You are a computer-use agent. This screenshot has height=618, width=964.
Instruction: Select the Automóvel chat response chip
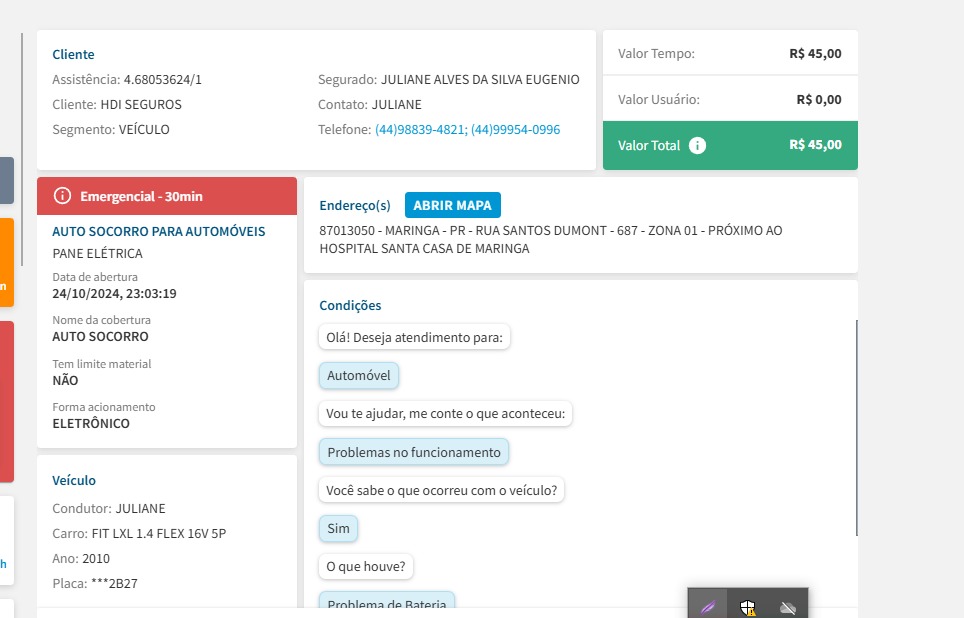click(359, 375)
